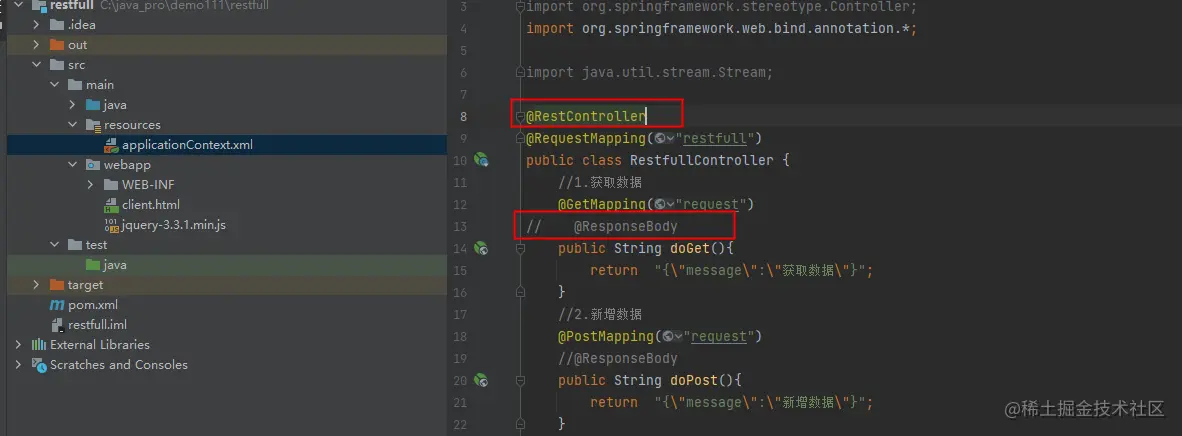Click the Spring bean gutter icon beside the RestfullController class
The image size is (1182, 436).
pos(481,160)
